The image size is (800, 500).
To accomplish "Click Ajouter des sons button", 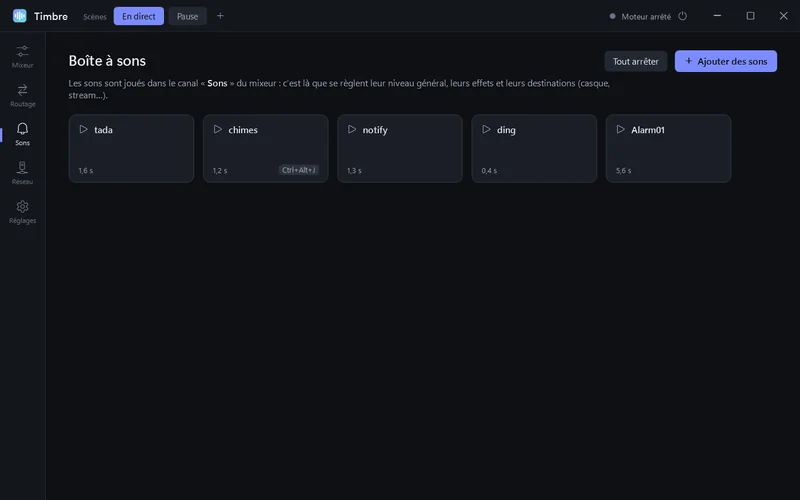I will pyautogui.click(x=726, y=61).
